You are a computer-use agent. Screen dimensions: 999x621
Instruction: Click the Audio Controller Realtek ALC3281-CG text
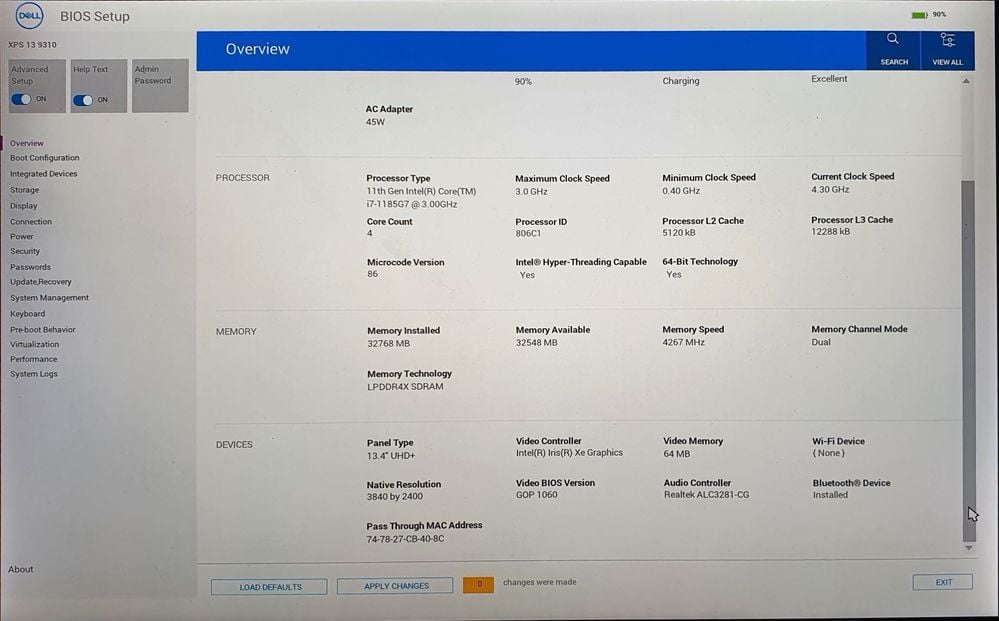[706, 495]
